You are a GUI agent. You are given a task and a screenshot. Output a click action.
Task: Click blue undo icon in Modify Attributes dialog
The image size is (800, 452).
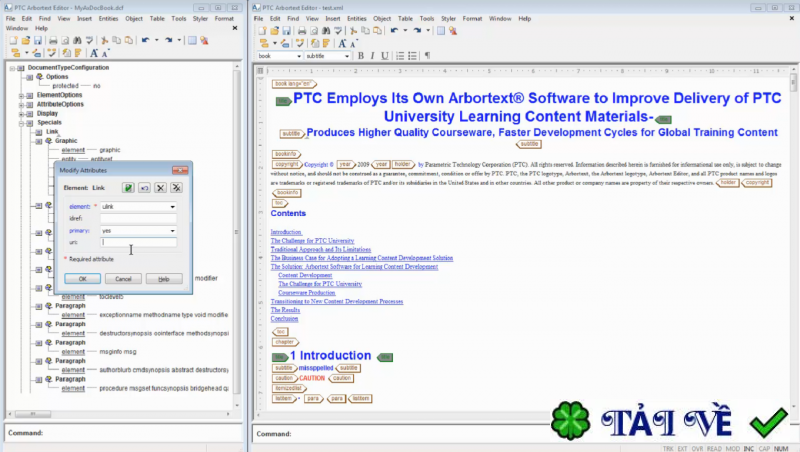(144, 188)
